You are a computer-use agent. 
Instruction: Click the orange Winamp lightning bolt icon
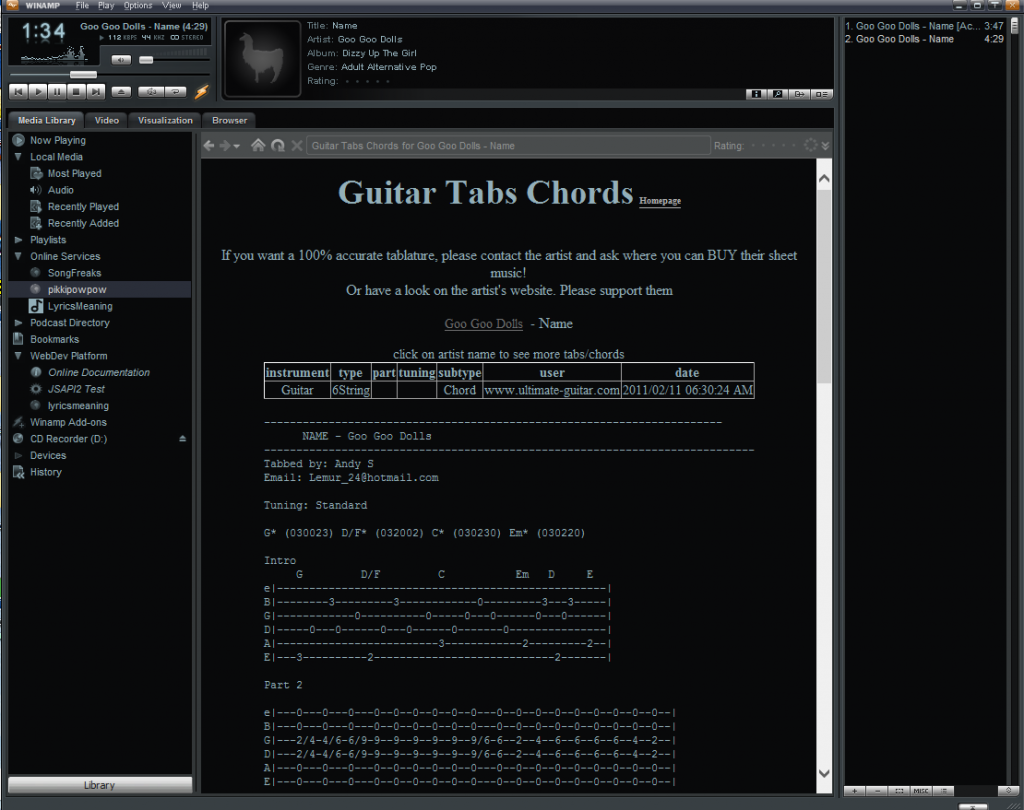pyautogui.click(x=202, y=91)
